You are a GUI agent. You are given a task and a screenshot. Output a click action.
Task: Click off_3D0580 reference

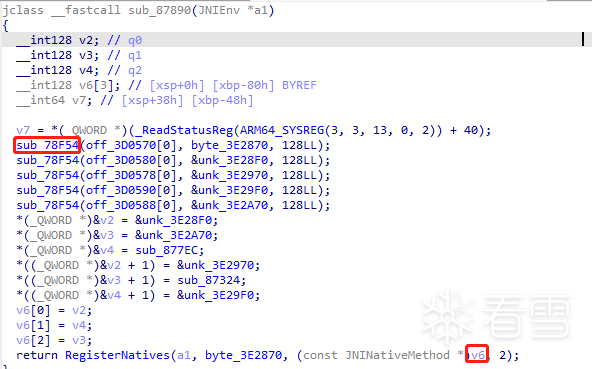coord(121,160)
